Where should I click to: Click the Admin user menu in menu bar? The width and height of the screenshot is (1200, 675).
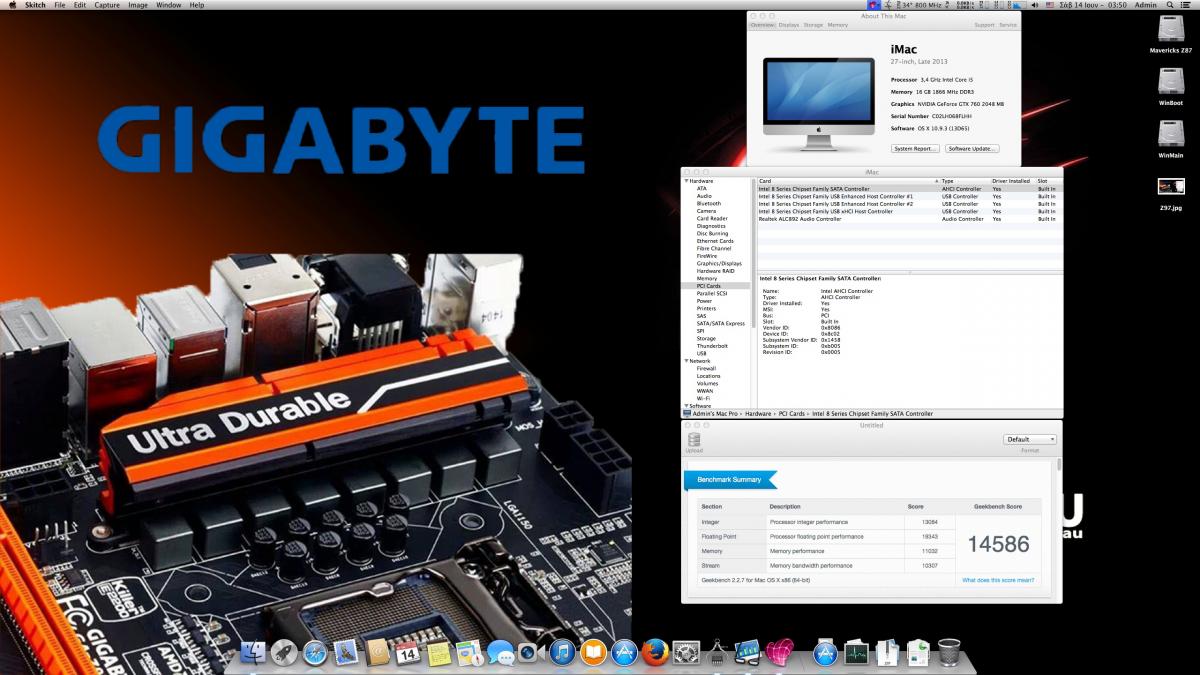pos(1146,5)
